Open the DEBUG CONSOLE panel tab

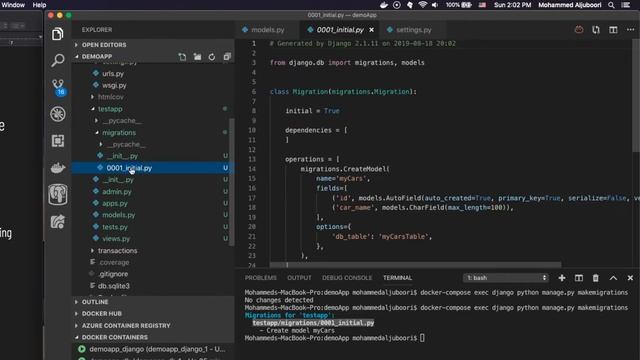347,278
